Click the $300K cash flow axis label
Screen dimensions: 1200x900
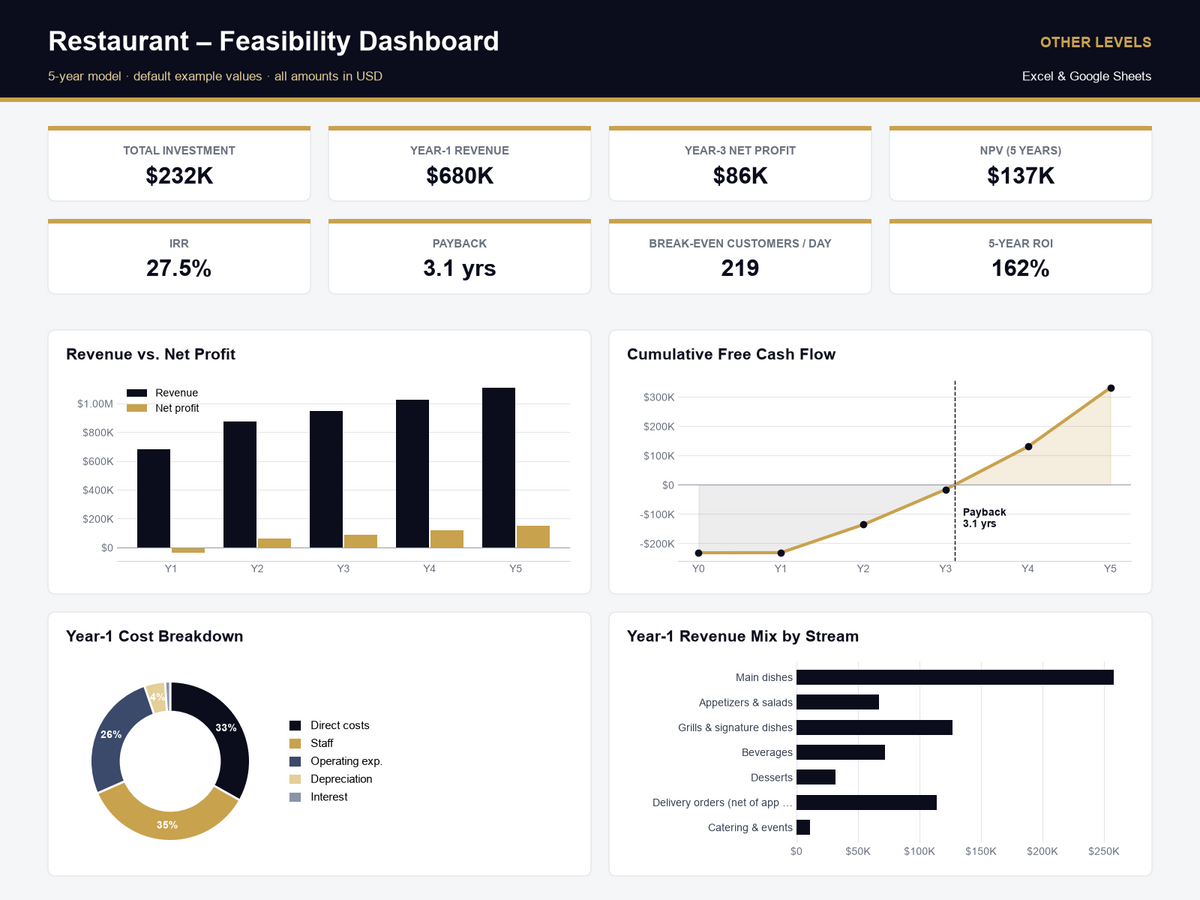coord(659,398)
